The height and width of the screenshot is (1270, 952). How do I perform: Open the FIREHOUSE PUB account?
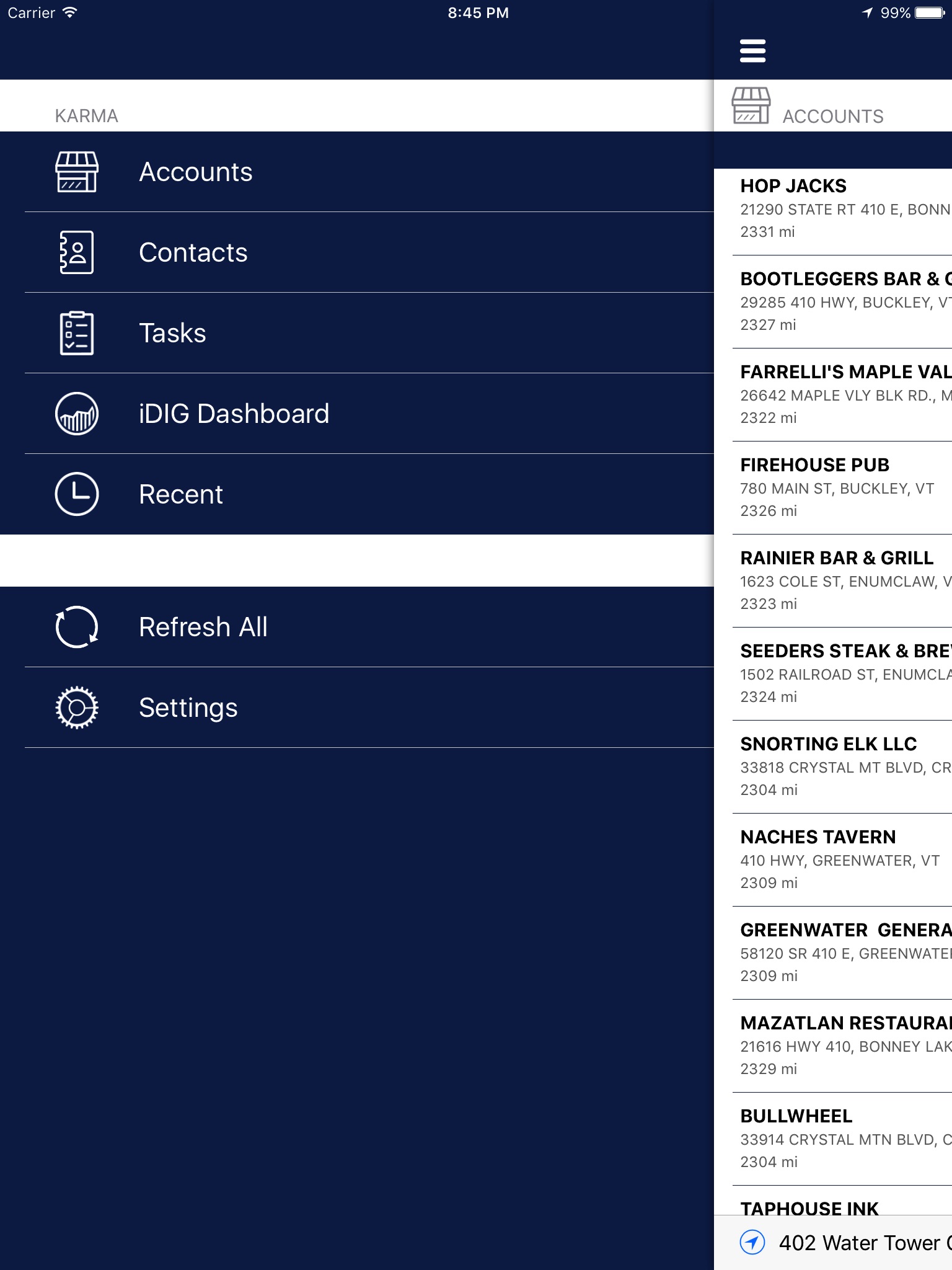click(833, 488)
